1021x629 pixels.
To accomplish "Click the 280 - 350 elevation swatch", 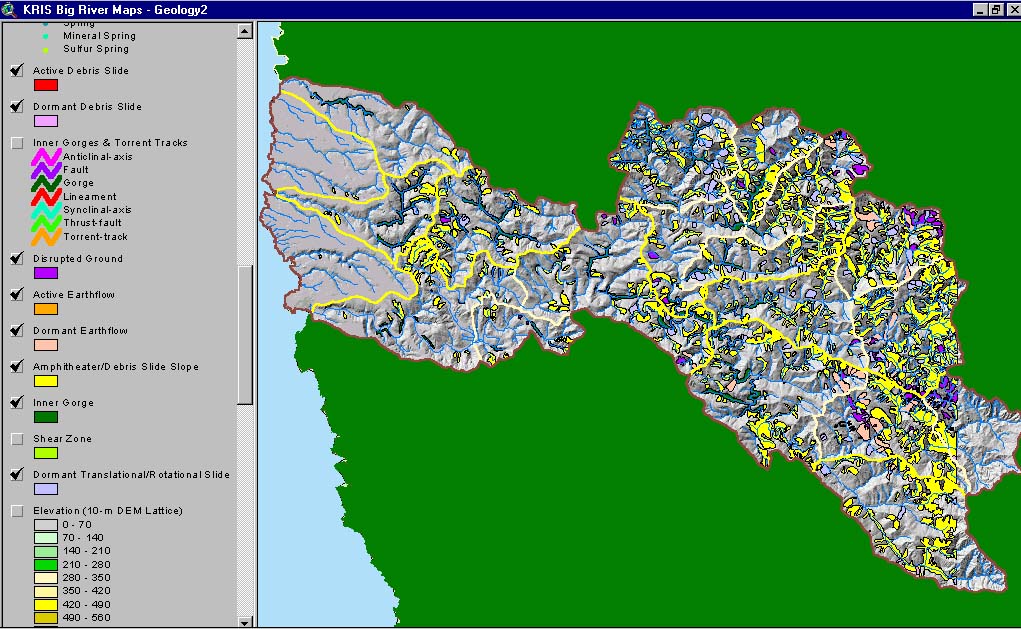I will click(46, 578).
